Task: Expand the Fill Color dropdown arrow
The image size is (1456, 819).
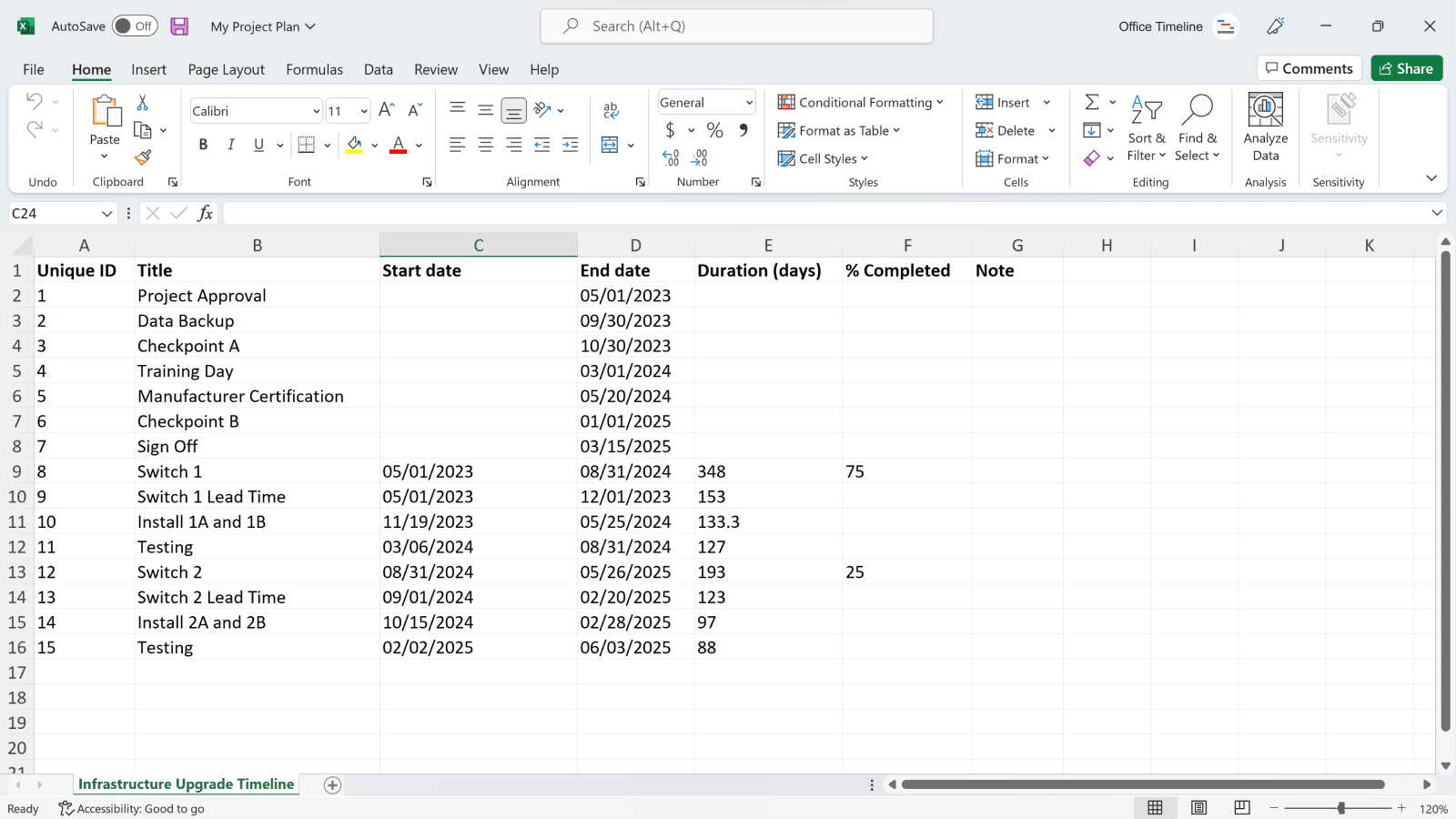Action: pyautogui.click(x=374, y=145)
